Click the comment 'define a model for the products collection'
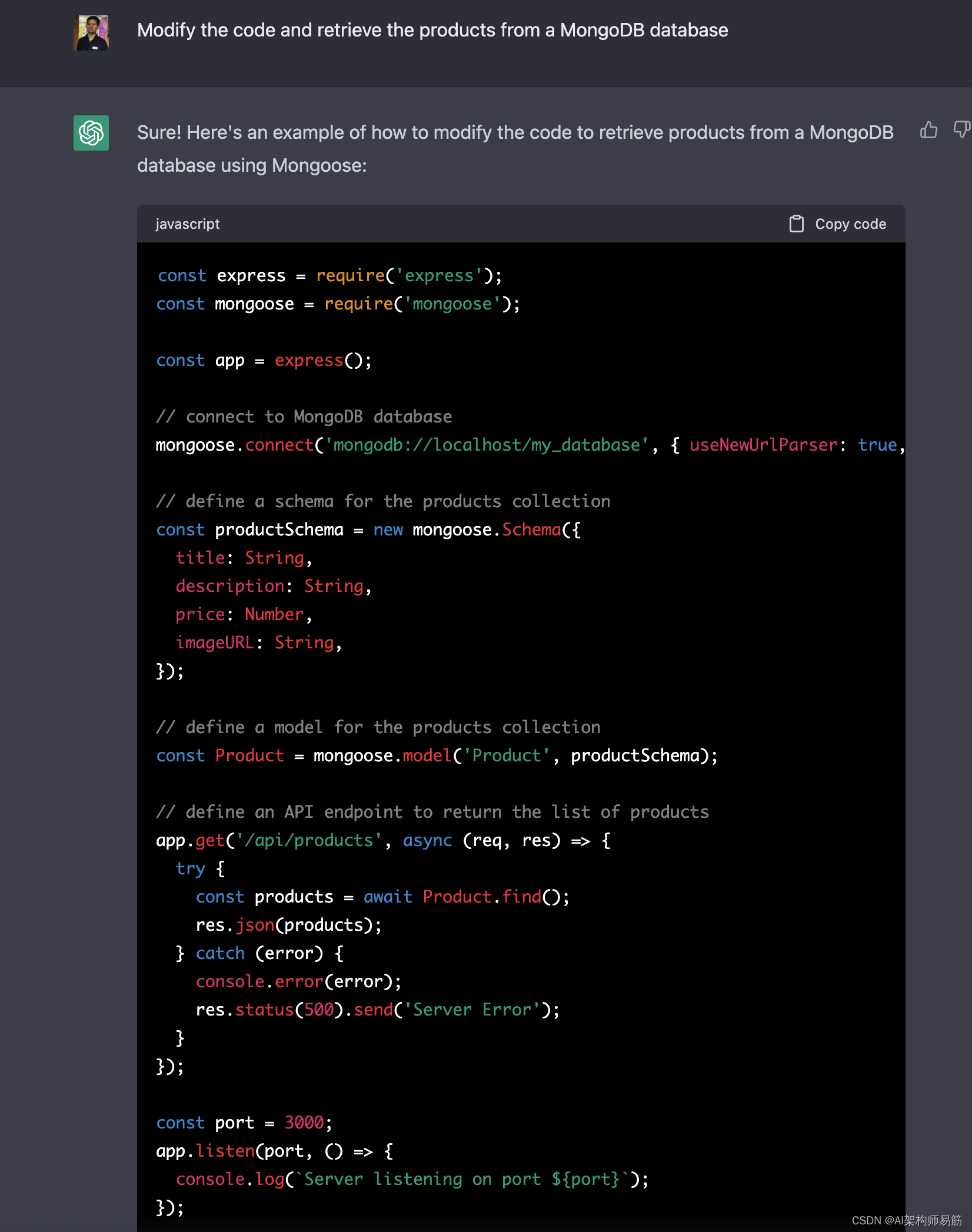This screenshot has width=972, height=1232. 378,727
